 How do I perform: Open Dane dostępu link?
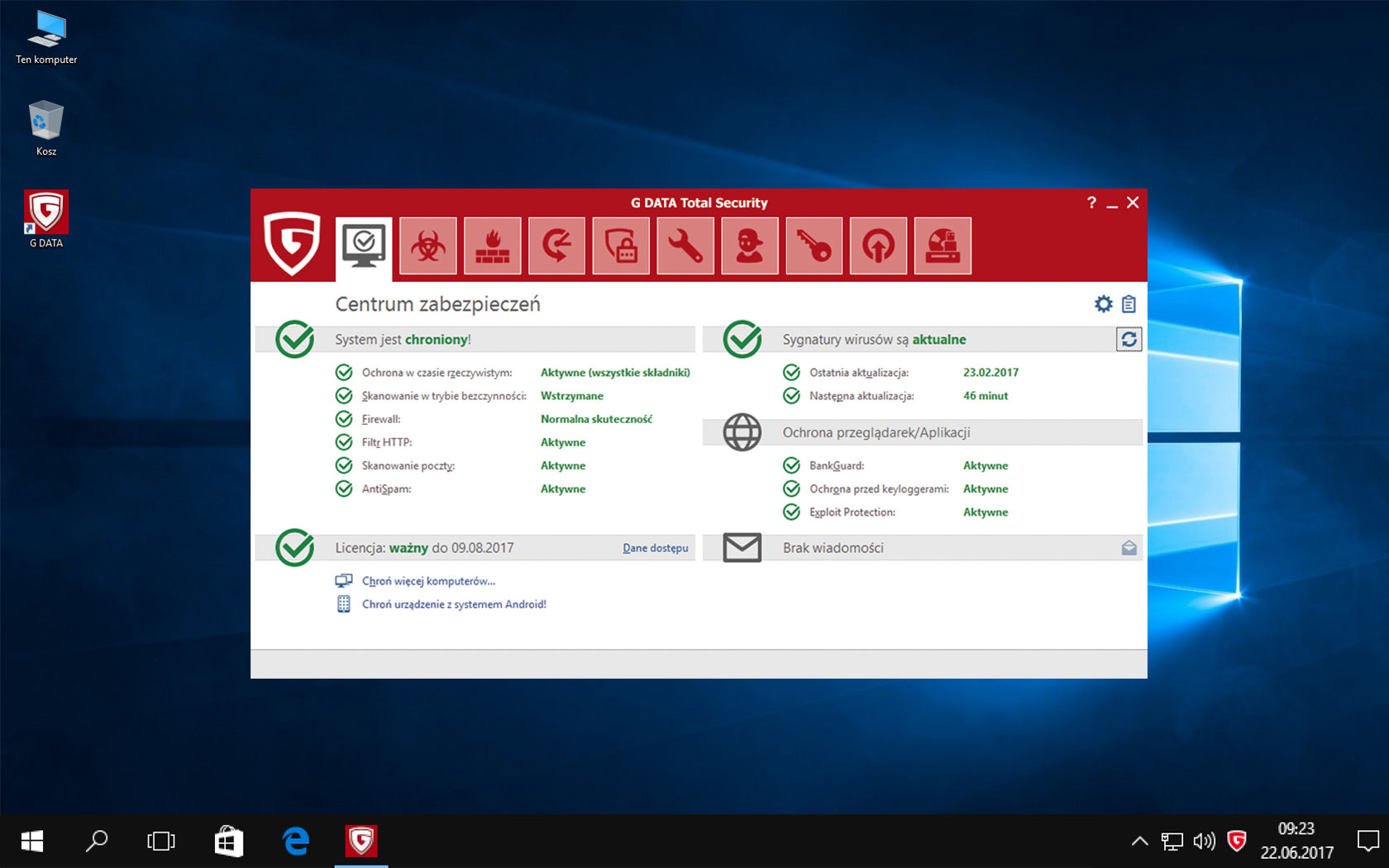point(655,548)
